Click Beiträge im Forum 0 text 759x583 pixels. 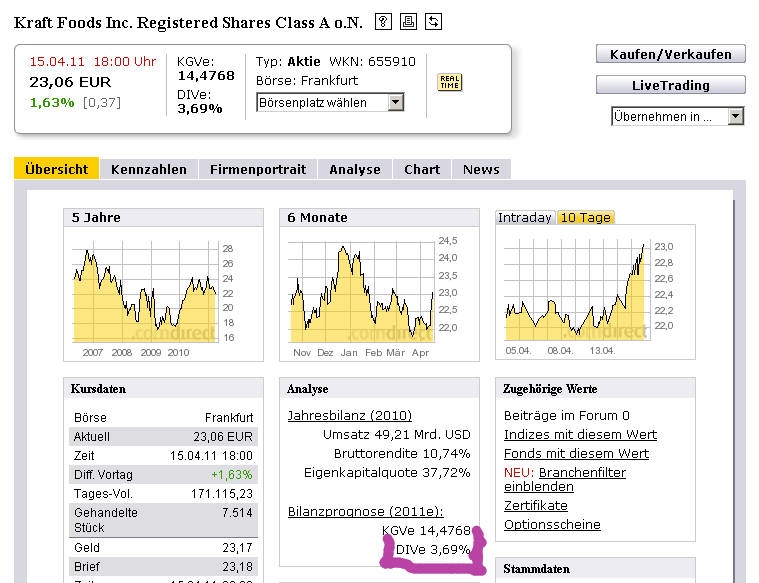click(567, 415)
